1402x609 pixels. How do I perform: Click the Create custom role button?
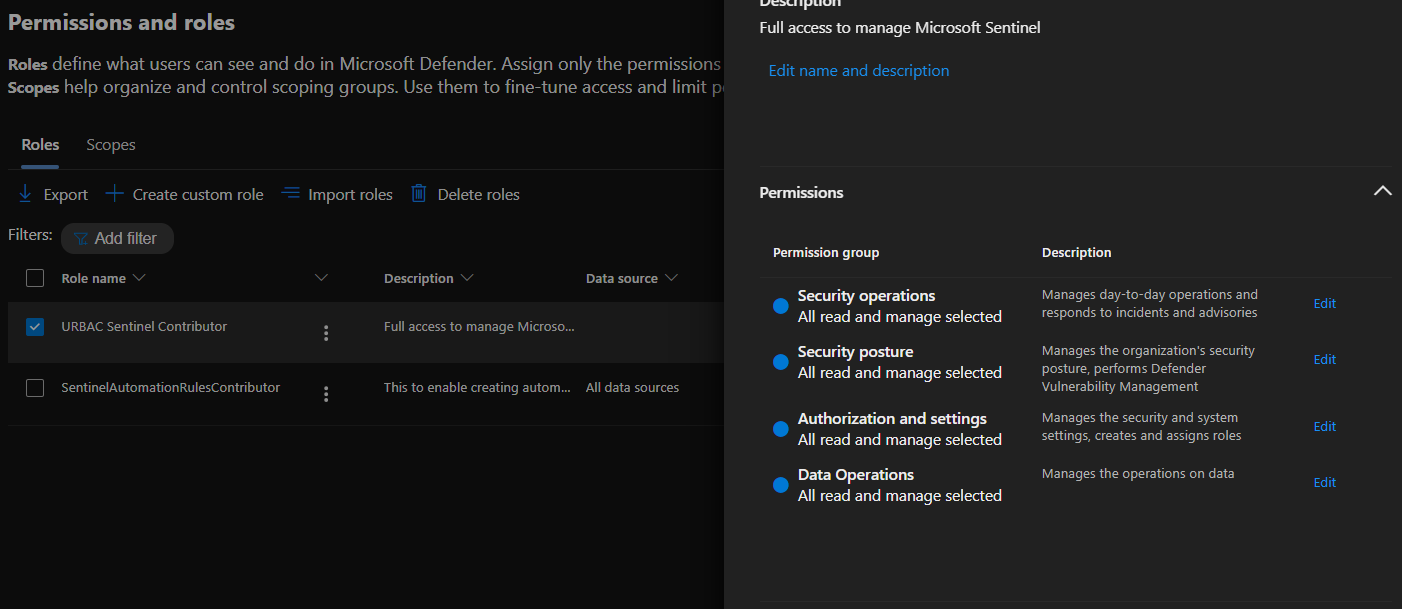tap(185, 194)
